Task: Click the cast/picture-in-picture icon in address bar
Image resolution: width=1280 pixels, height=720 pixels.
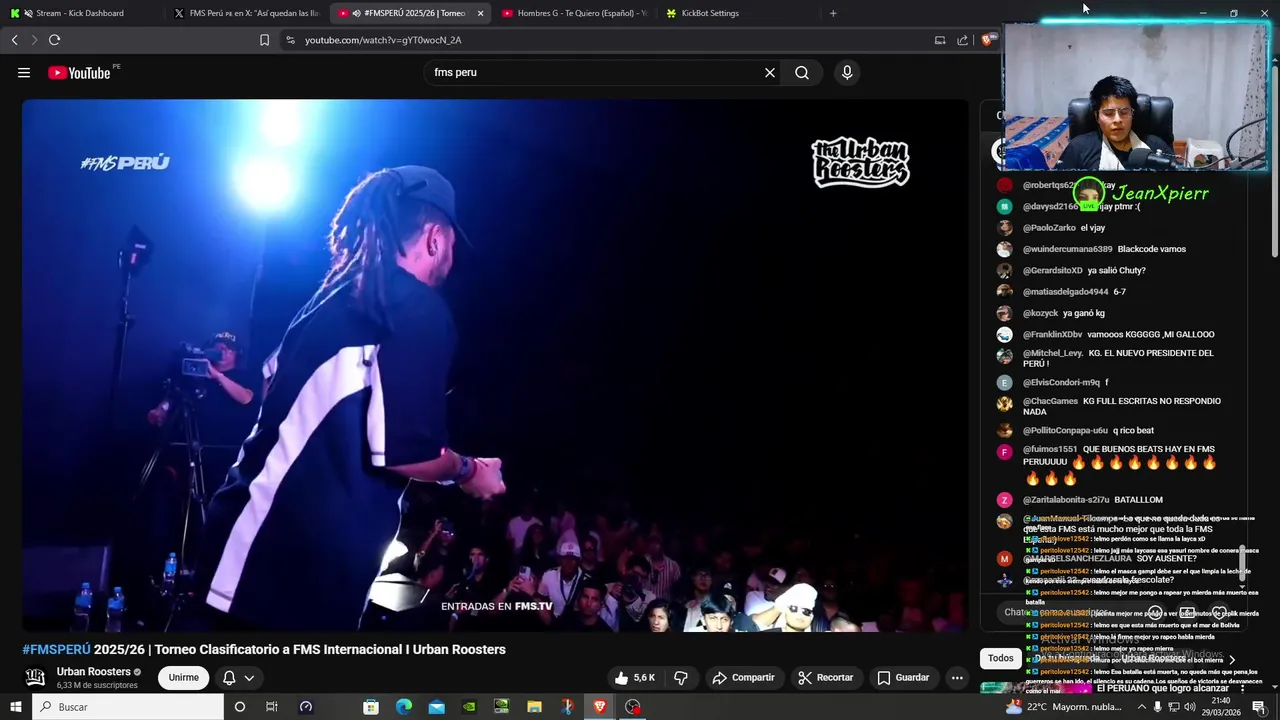Action: [x=940, y=40]
